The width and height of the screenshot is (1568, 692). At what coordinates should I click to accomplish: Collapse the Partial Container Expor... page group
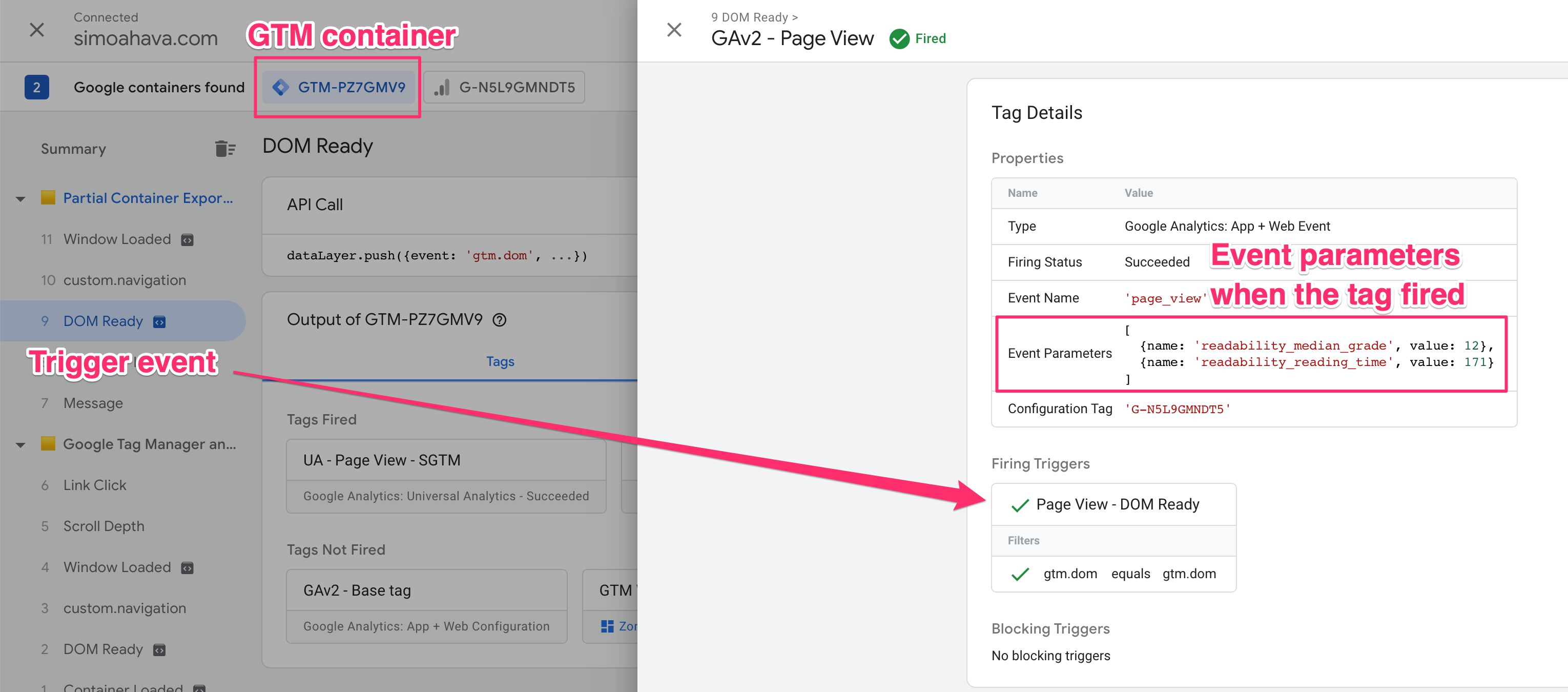[x=20, y=198]
